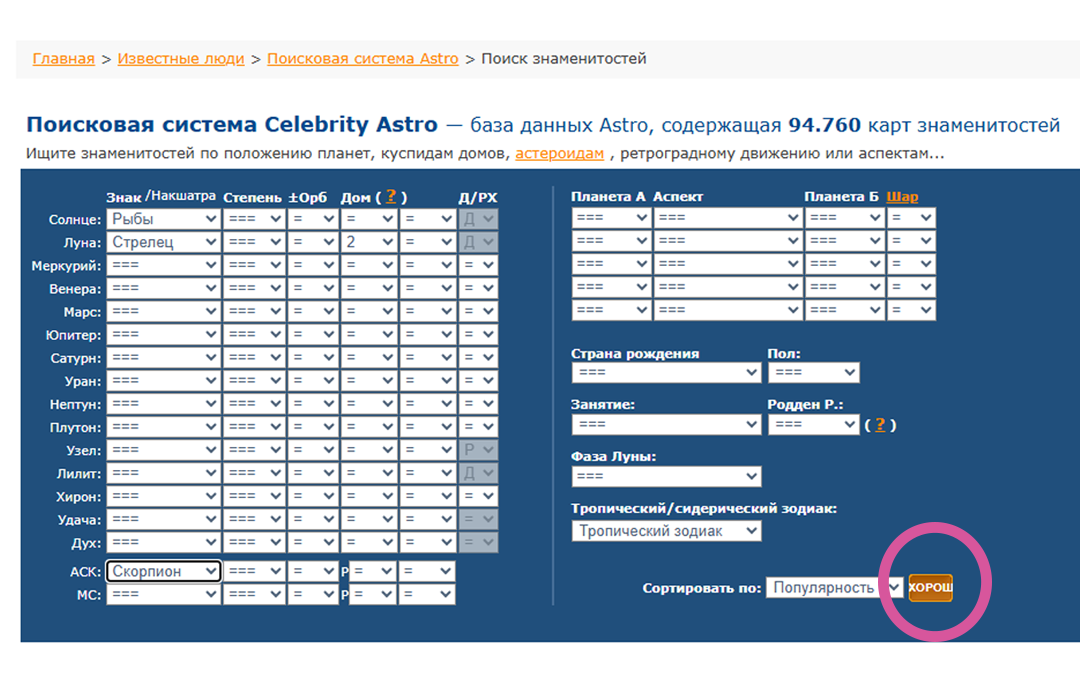Open the Венера degree dropdown
Viewport: 1080px width, 690px height.
pyautogui.click(x=253, y=288)
